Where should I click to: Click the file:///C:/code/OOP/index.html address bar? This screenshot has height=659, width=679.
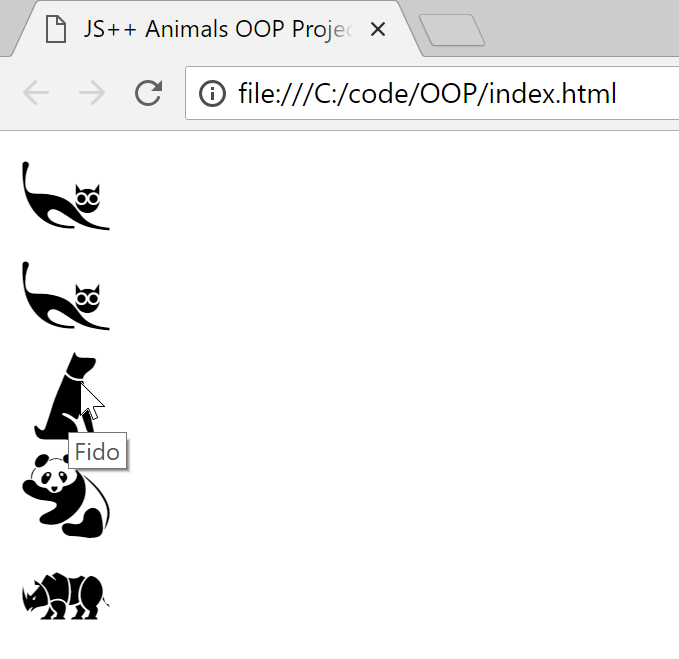click(432, 93)
